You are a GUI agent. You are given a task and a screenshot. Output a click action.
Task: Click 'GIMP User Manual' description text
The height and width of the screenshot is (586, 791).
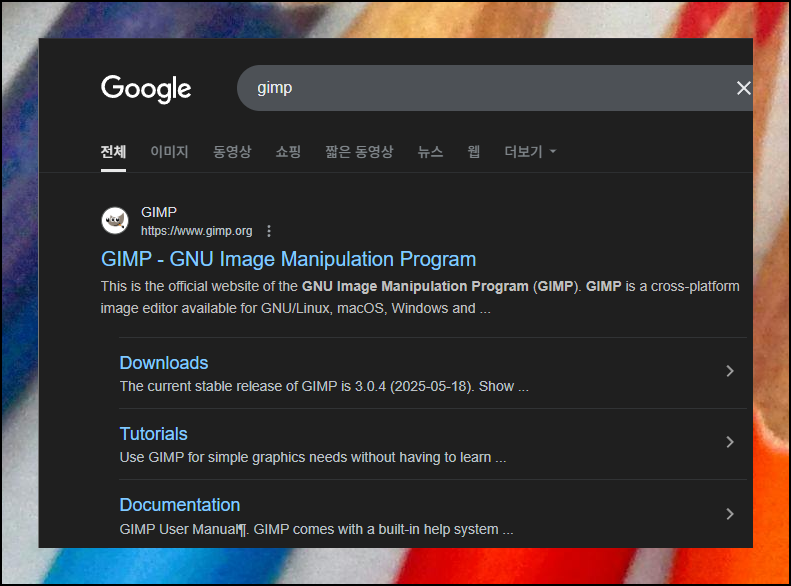(x=316, y=530)
